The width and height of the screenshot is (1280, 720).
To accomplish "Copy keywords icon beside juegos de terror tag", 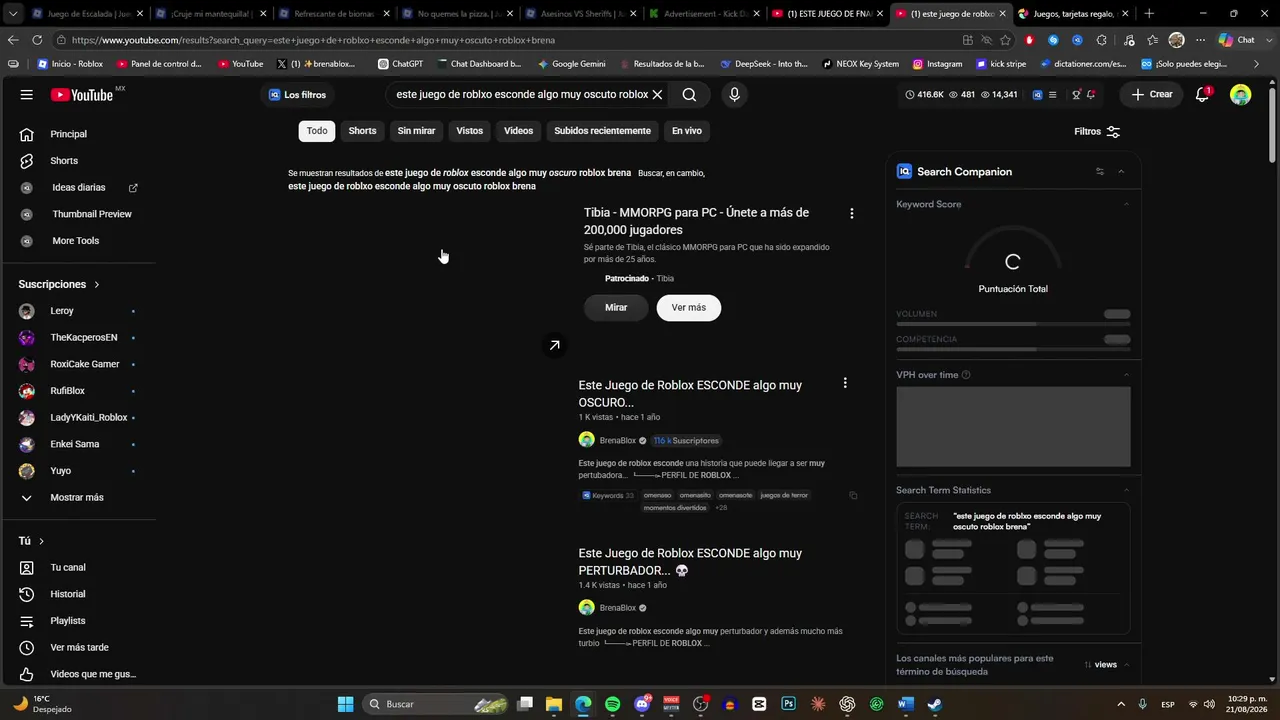I will [x=853, y=495].
